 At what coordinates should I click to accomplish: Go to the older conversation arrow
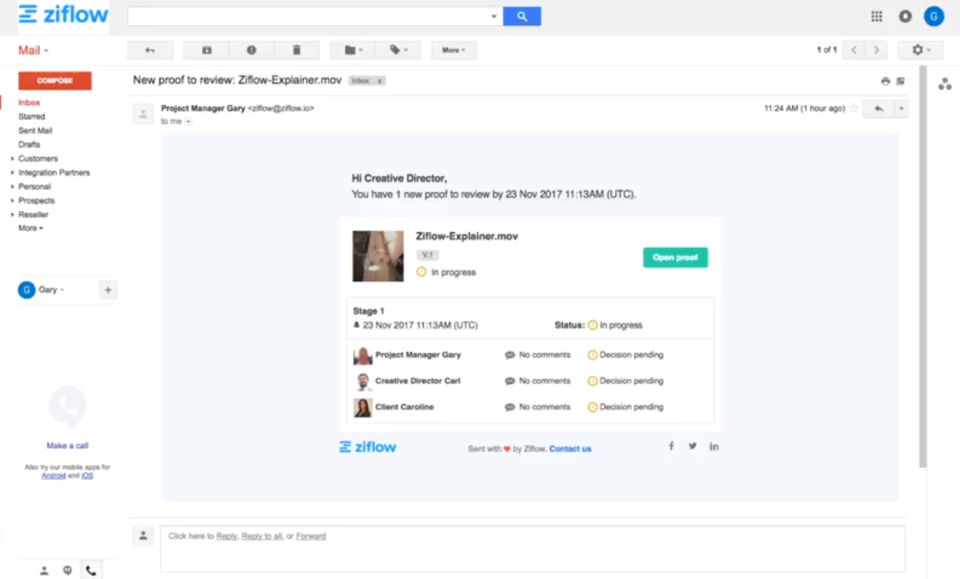[x=877, y=50]
